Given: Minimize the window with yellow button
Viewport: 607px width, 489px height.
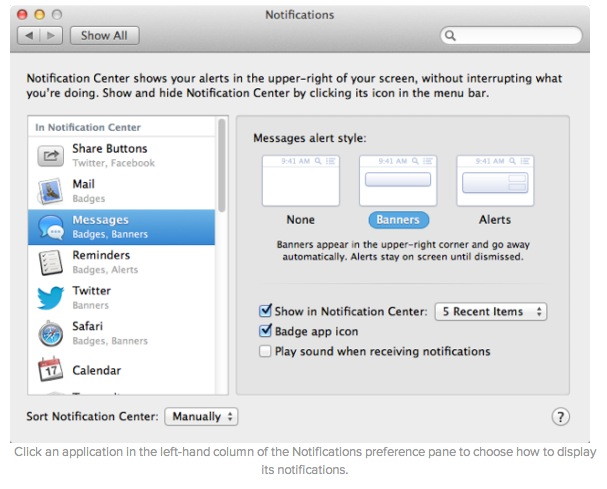Looking at the screenshot, I should [39, 15].
